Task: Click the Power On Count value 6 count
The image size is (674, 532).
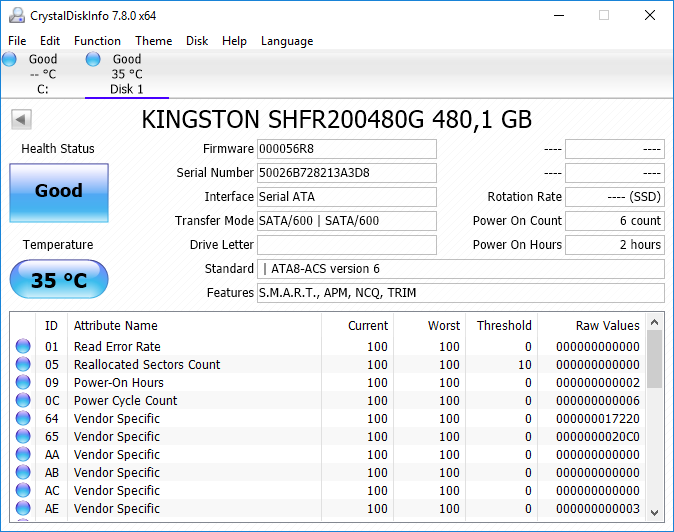Action: tap(615, 221)
